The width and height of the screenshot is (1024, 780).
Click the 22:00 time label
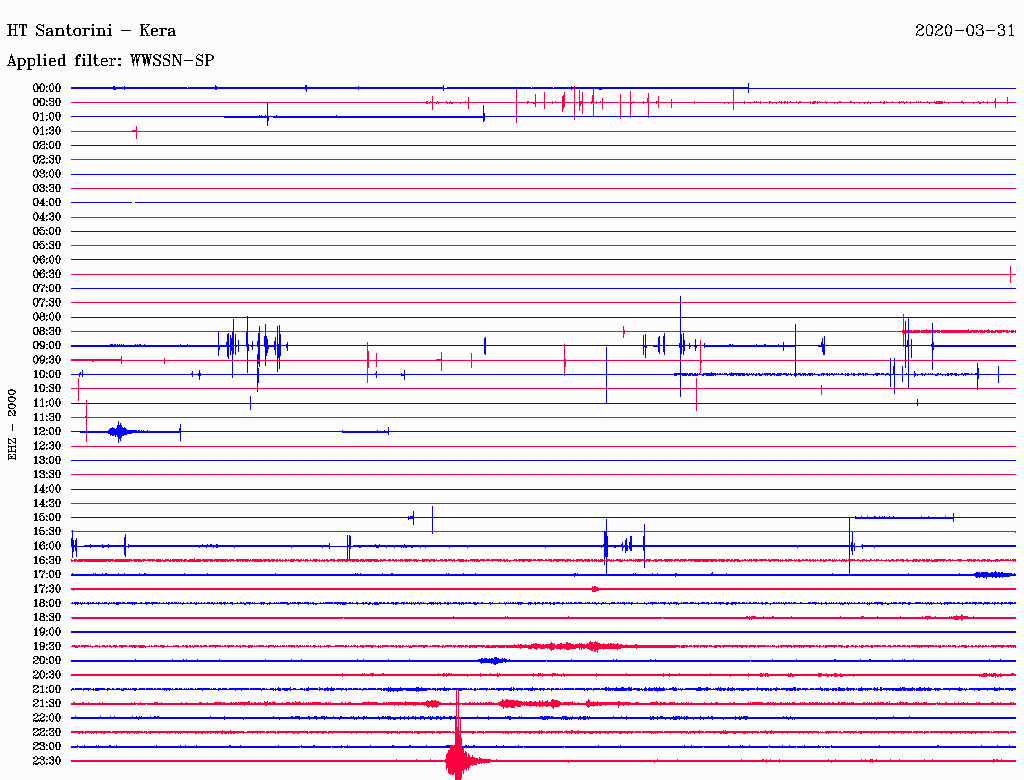(47, 717)
